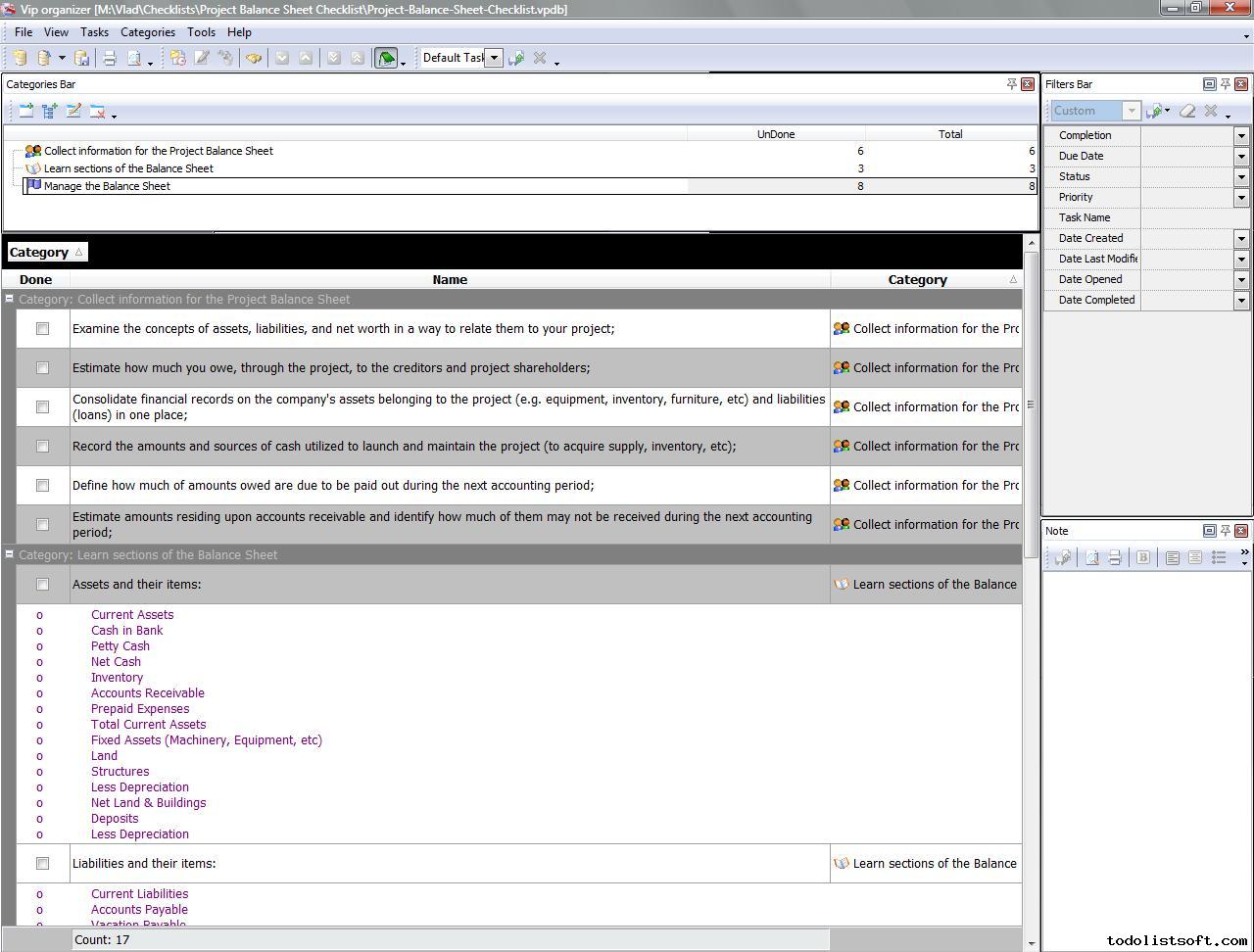
Task: Click the delete category icon in Categories Bar
Action: 97,112
